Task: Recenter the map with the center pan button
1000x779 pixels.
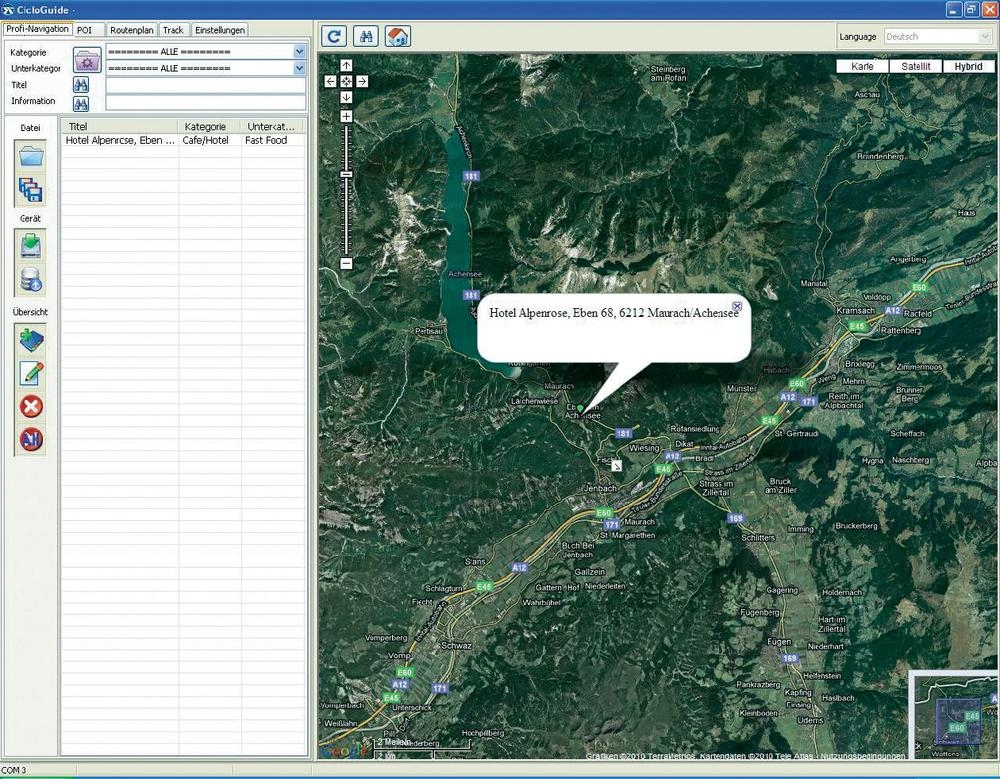Action: (346, 82)
